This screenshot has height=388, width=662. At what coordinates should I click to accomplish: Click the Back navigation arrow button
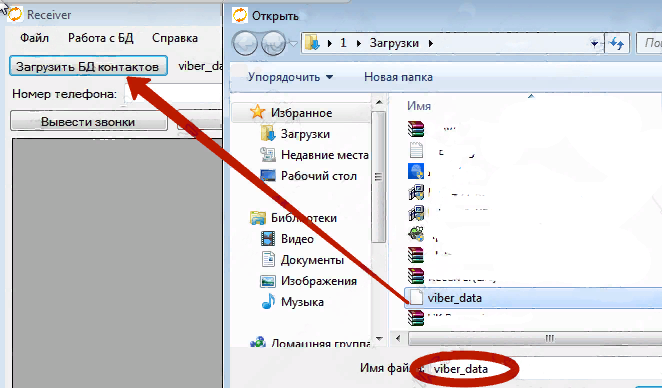[245, 43]
